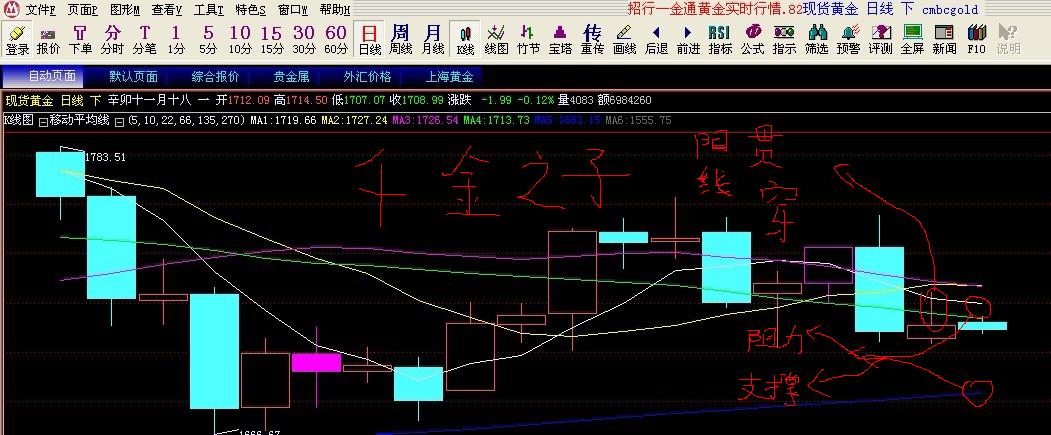Open the 帮助 Help menu
This screenshot has width=1051, height=435.
tap(335, 9)
